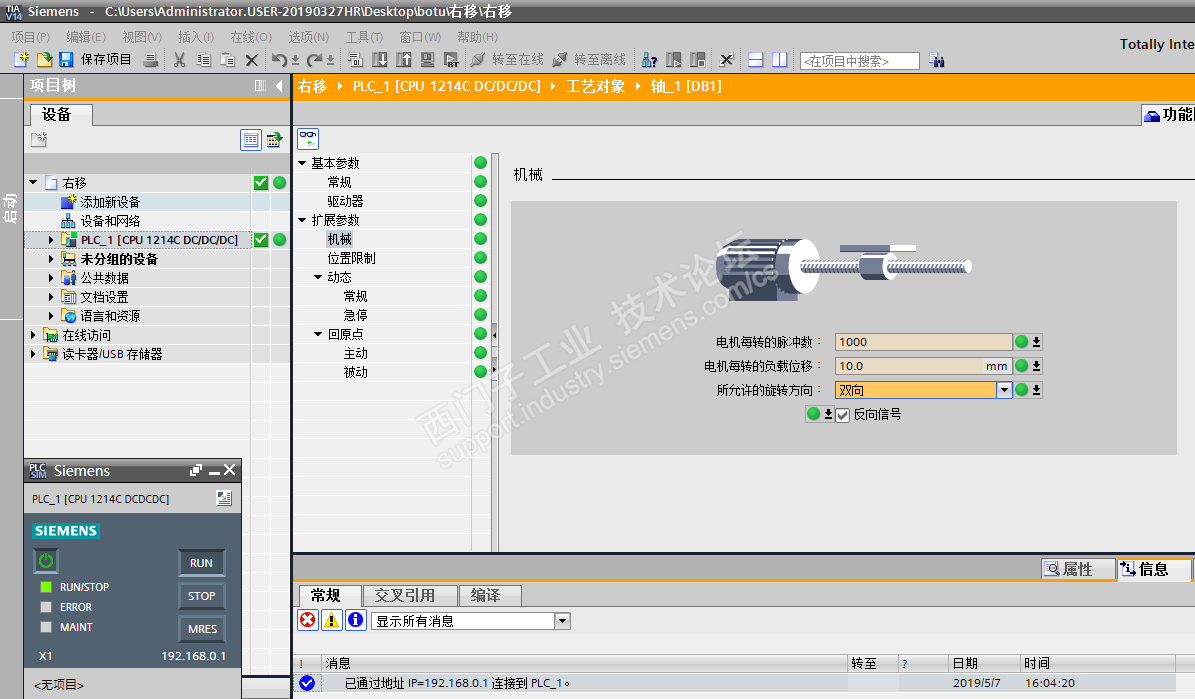The height and width of the screenshot is (699, 1195).
Task: Select 驱动器 in the parameter navigation
Action: [x=344, y=201]
